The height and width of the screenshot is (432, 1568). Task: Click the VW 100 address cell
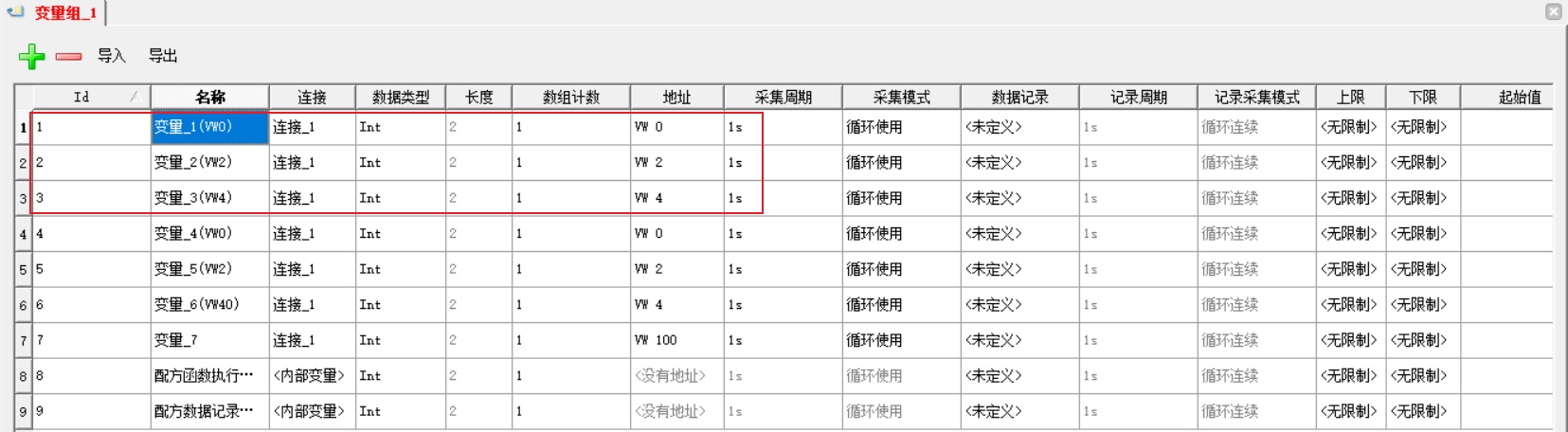pos(677,340)
